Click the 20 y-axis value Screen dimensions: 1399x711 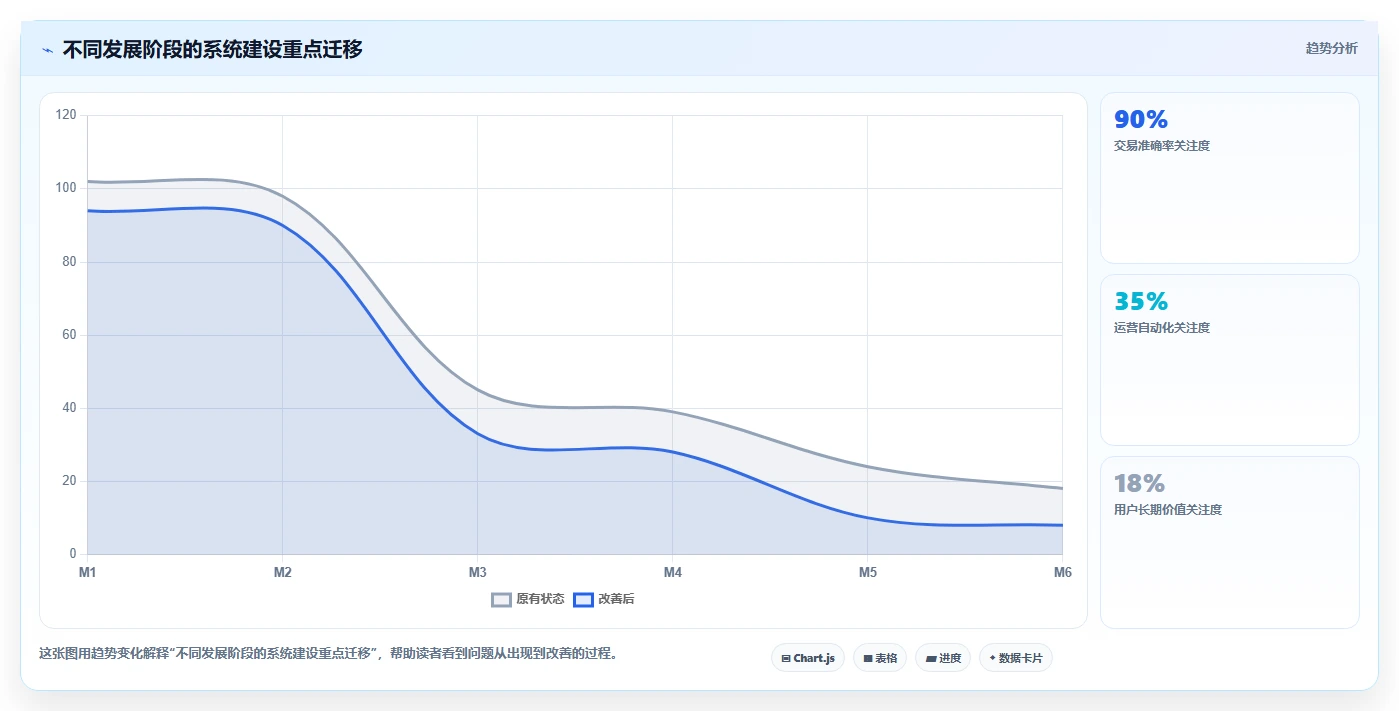69,481
